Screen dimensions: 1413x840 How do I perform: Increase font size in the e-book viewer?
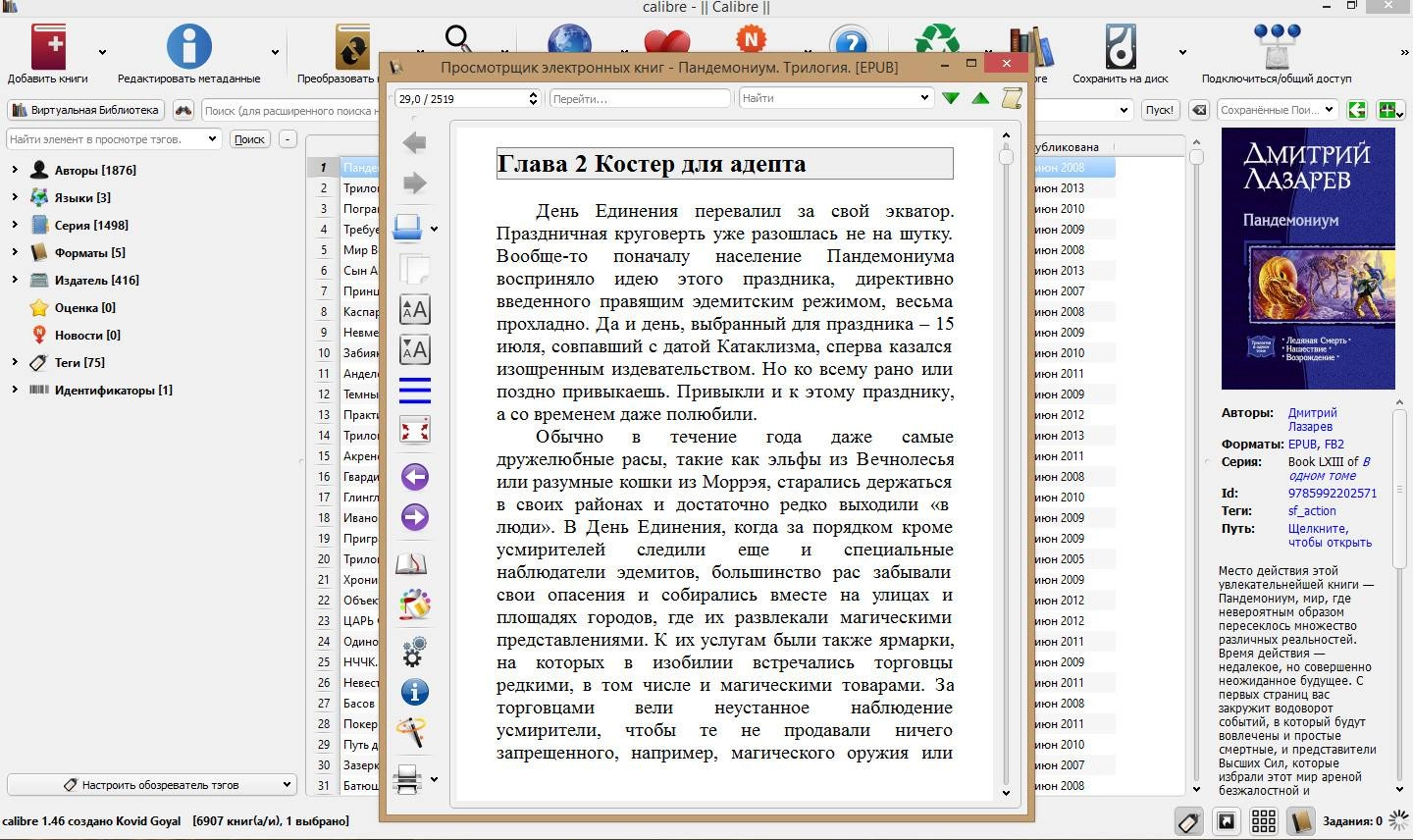click(x=414, y=309)
